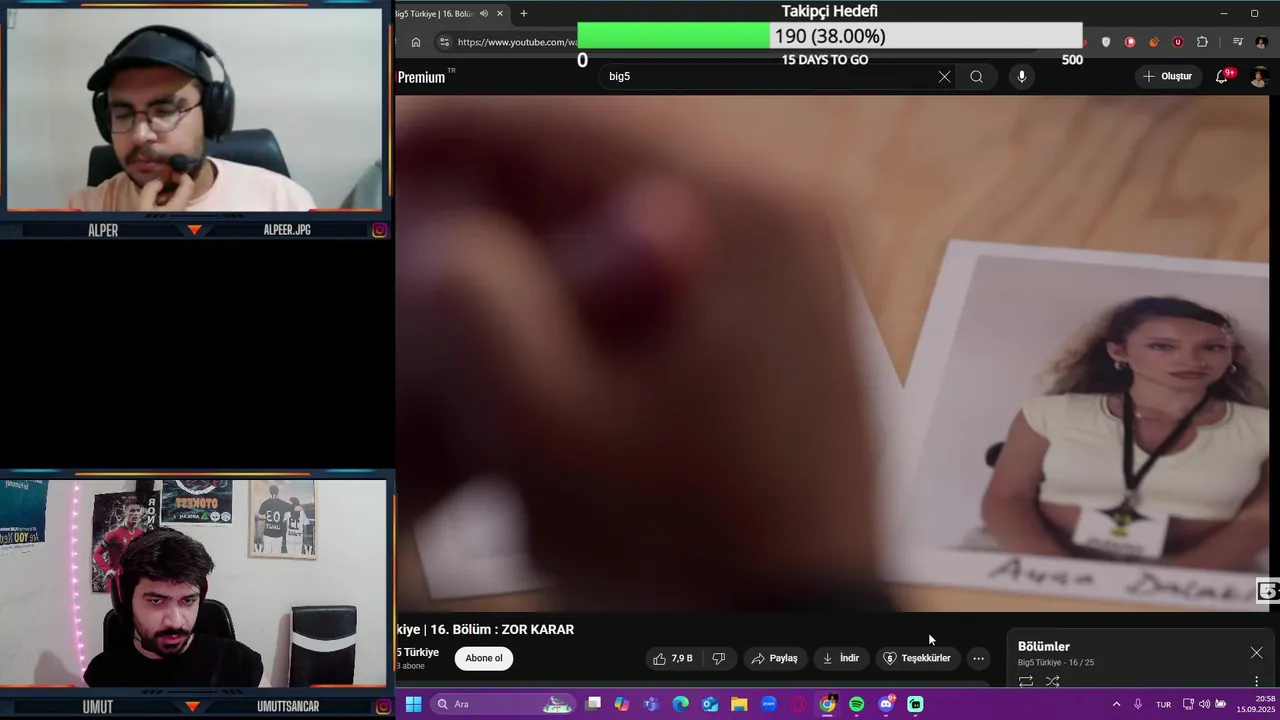Screen dimensions: 1280x720
Task: Click the Abone ol subscribe button
Action: tap(484, 658)
